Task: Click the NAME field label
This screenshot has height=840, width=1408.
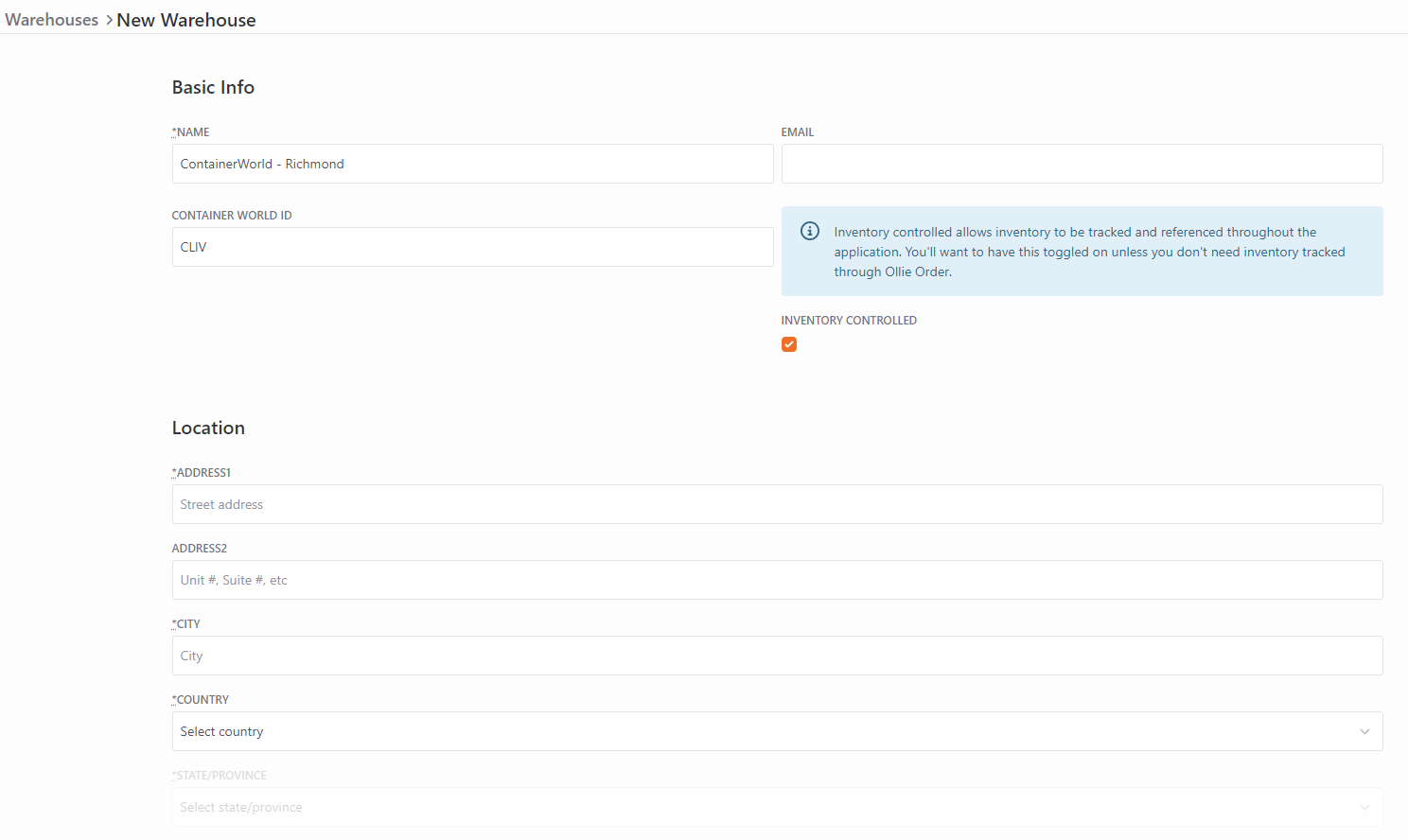Action: 191,132
